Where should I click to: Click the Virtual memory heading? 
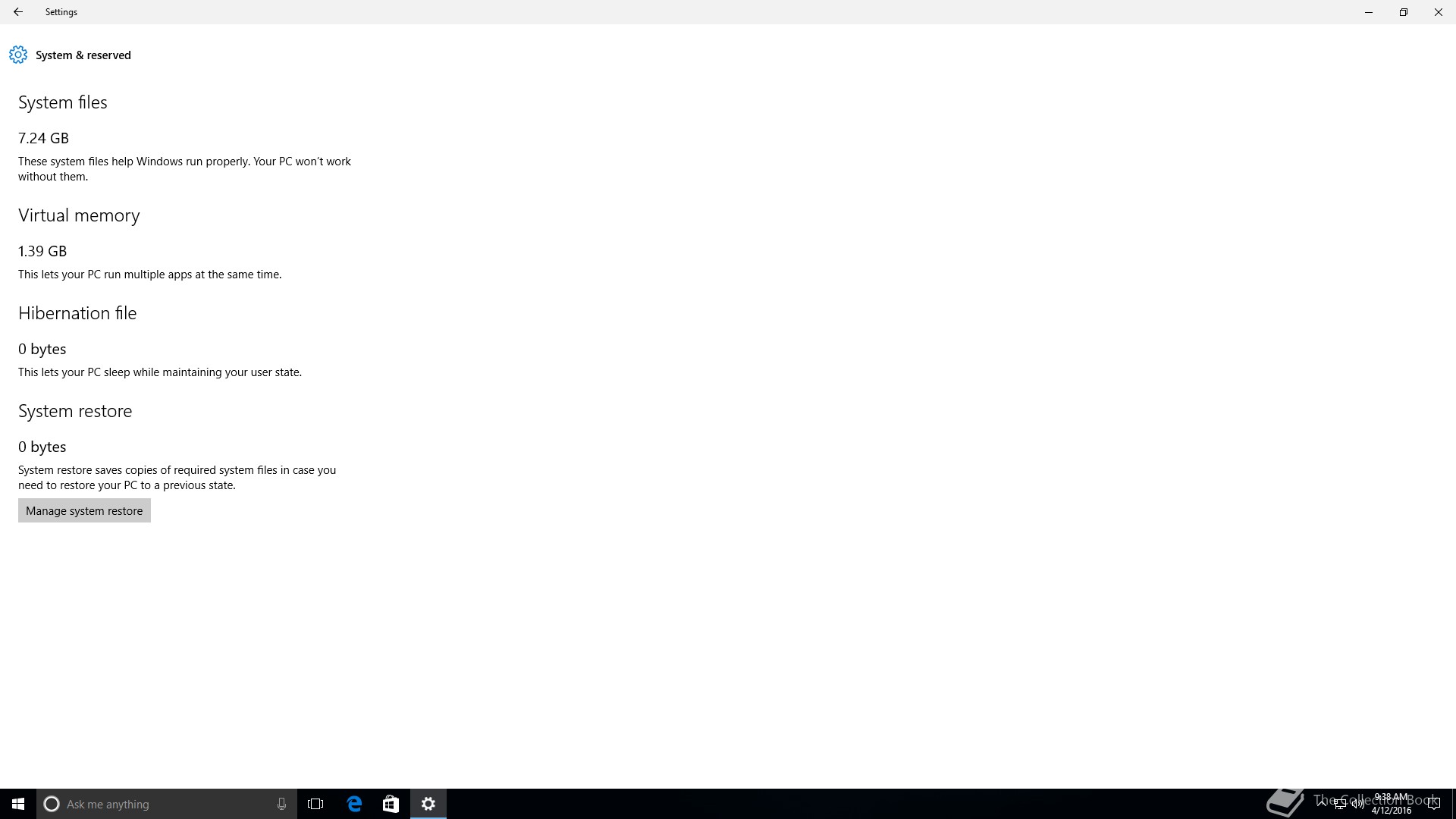click(x=79, y=215)
